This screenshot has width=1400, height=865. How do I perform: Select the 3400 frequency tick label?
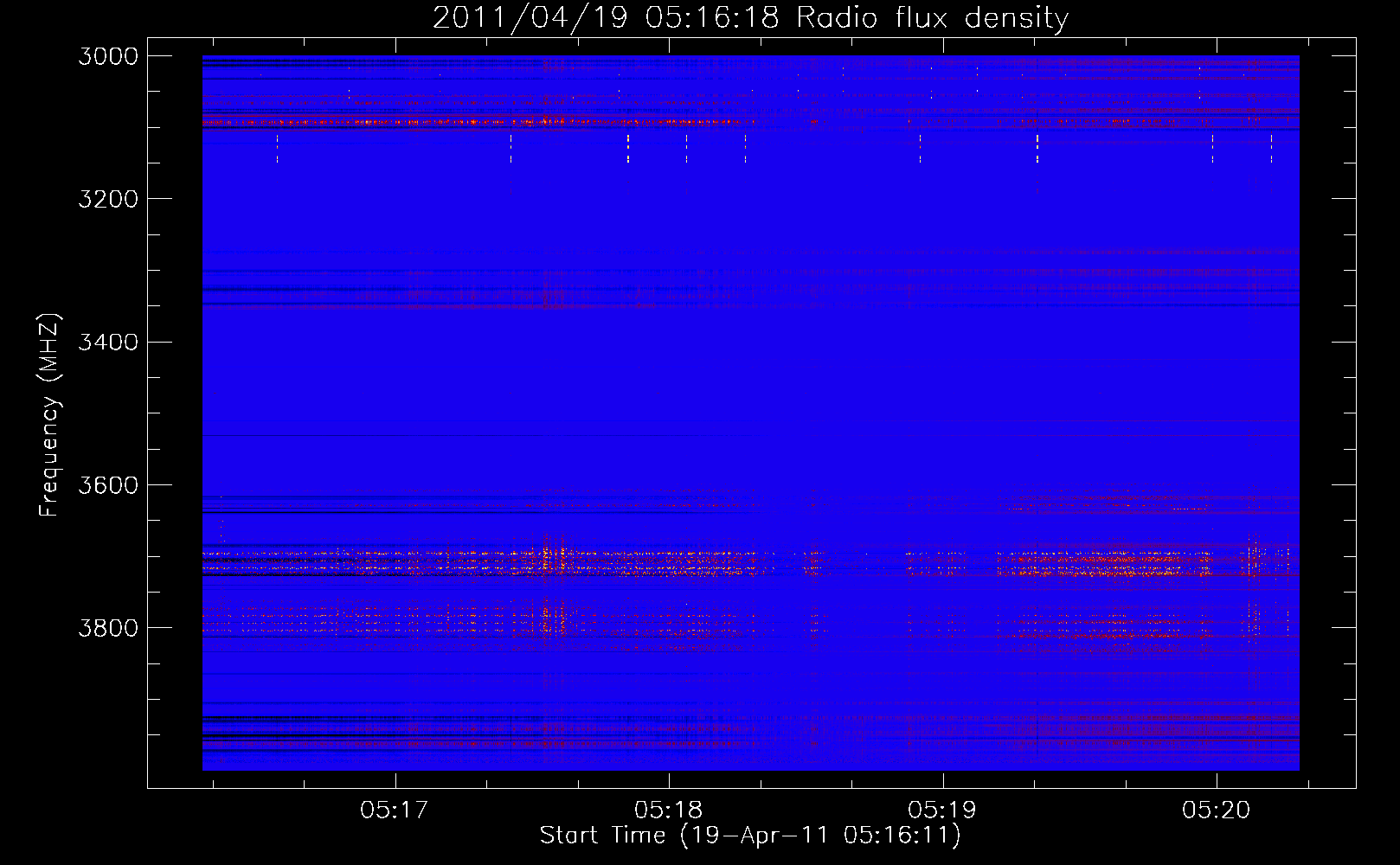click(x=108, y=342)
